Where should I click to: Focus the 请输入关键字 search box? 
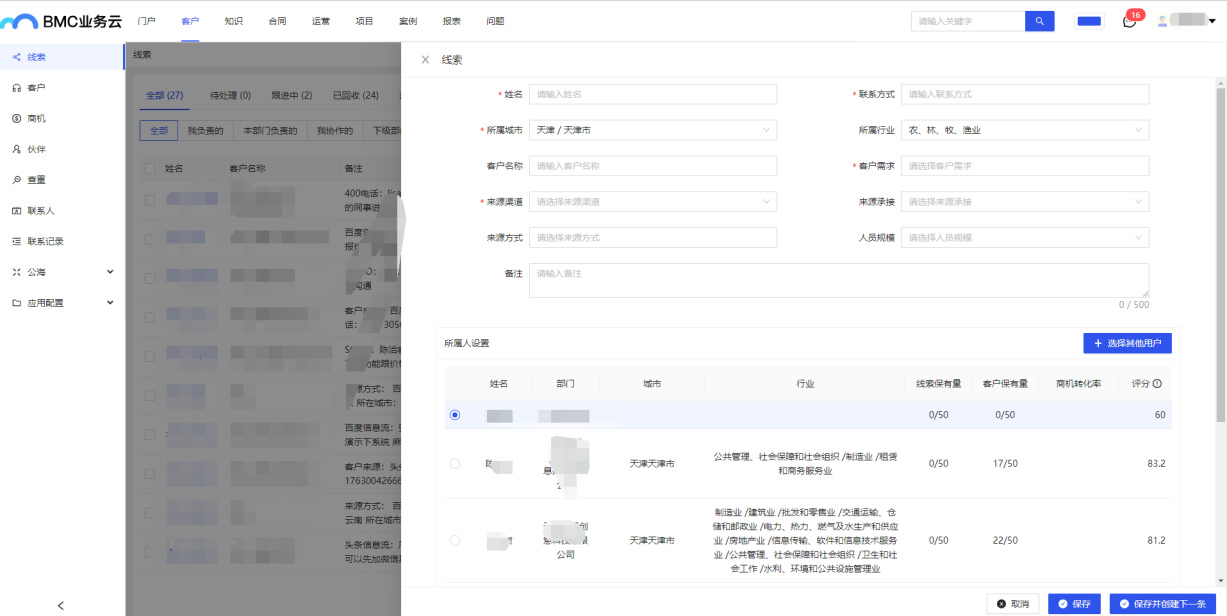[x=968, y=21]
